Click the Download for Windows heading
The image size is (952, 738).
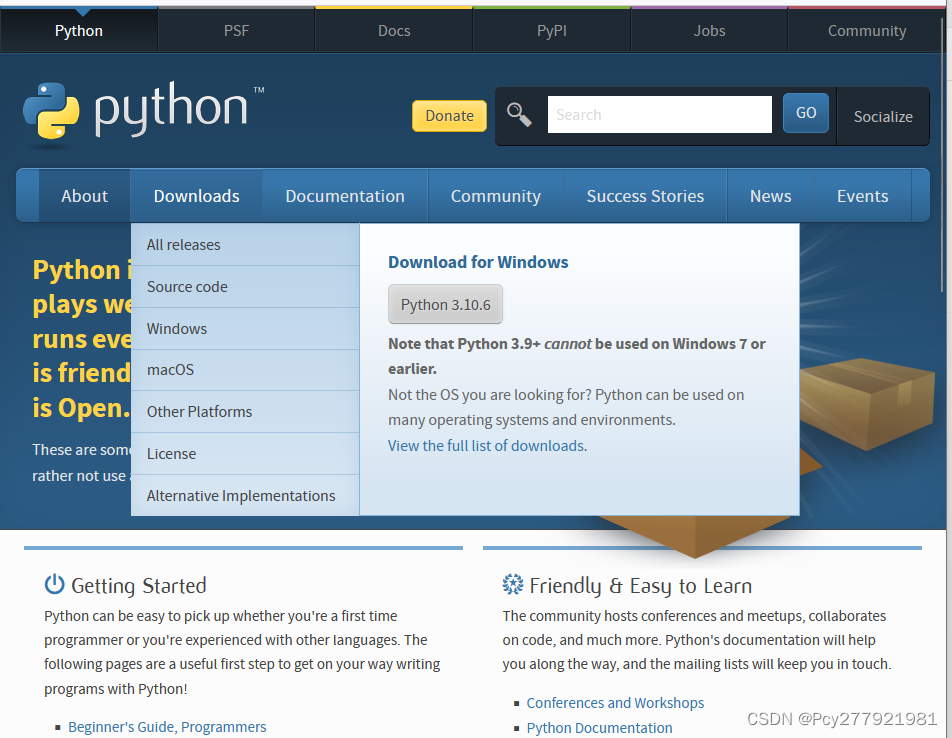478,262
